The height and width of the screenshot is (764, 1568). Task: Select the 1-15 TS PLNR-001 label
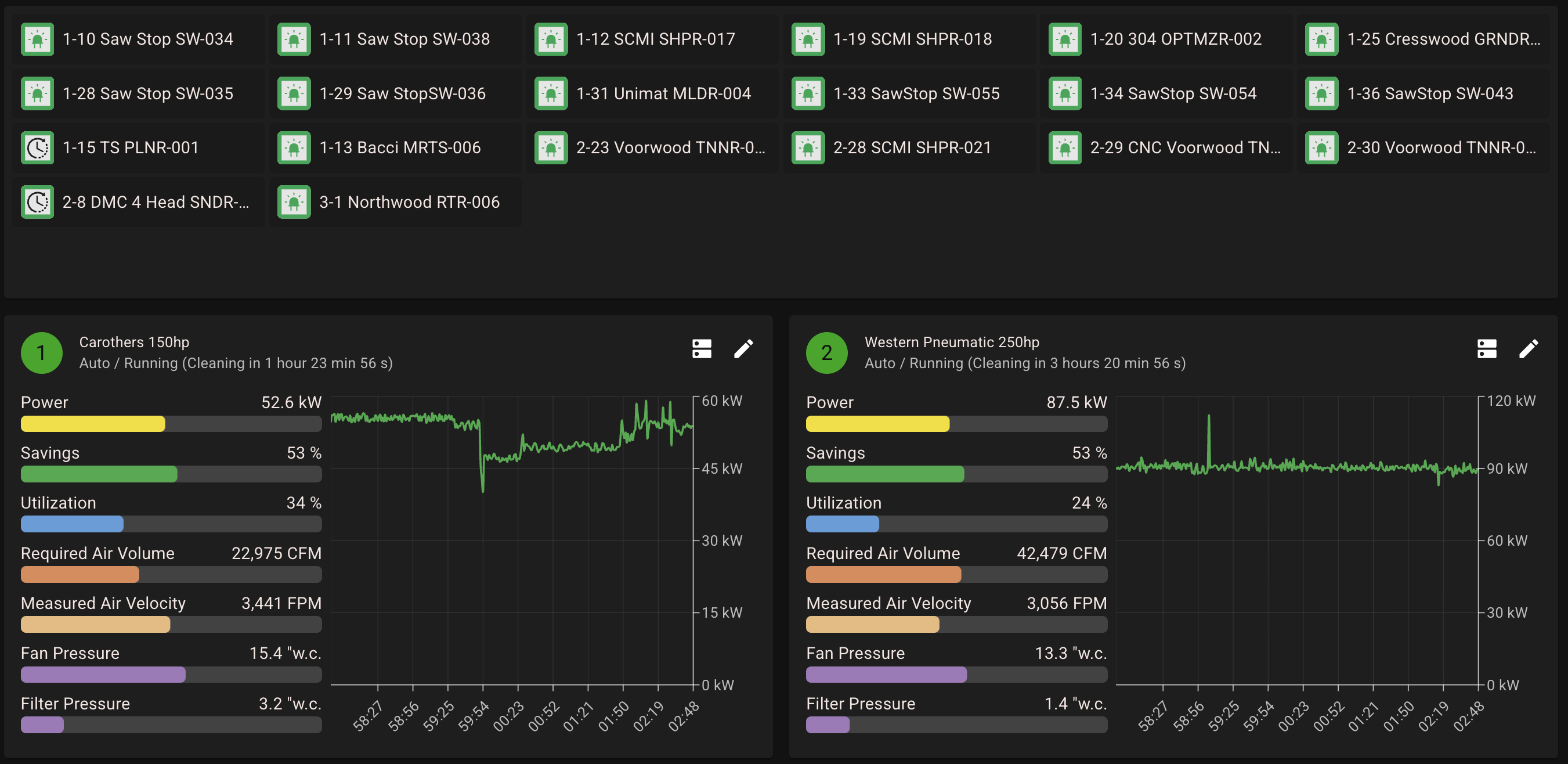[131, 148]
